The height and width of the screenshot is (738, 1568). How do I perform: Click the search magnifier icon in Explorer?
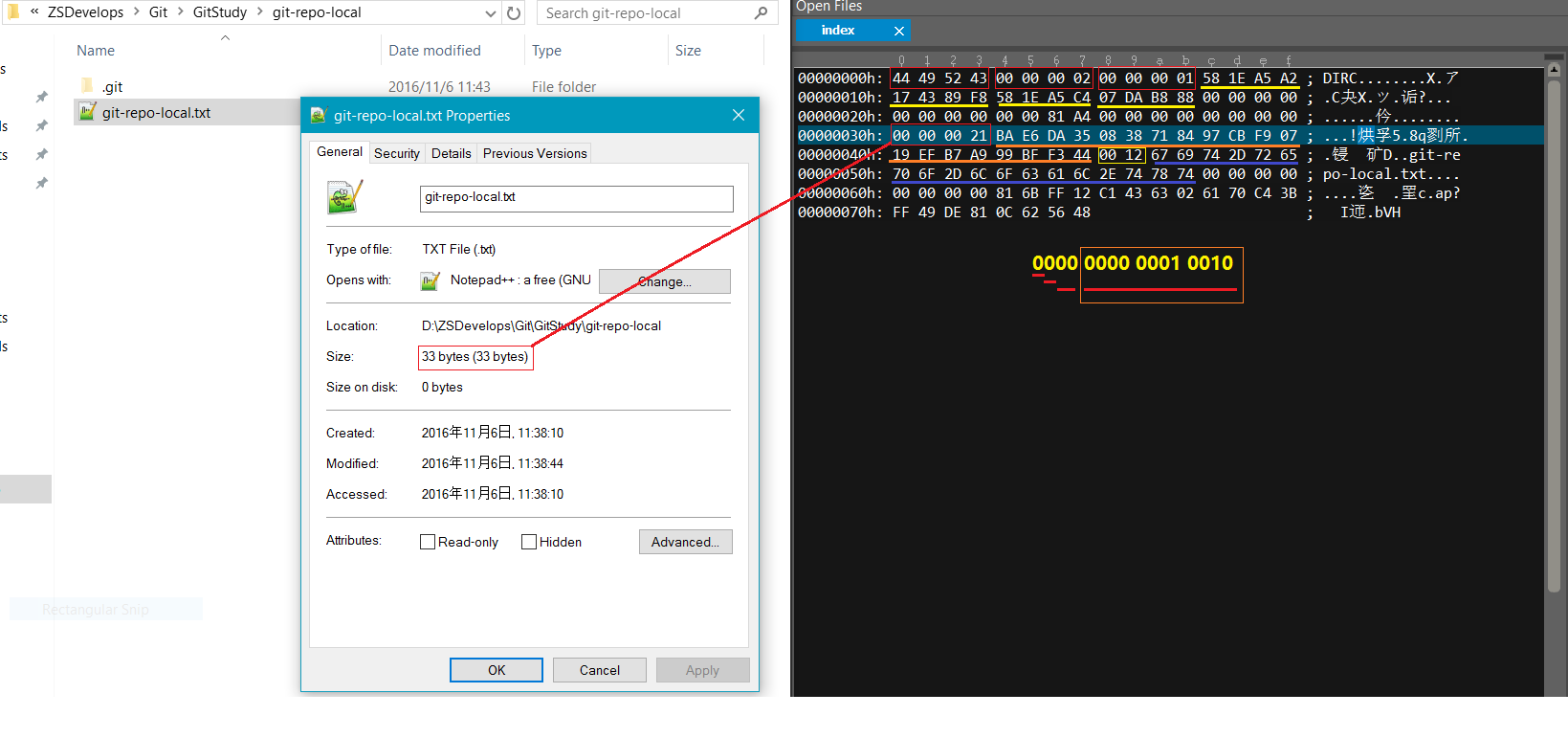(x=761, y=12)
